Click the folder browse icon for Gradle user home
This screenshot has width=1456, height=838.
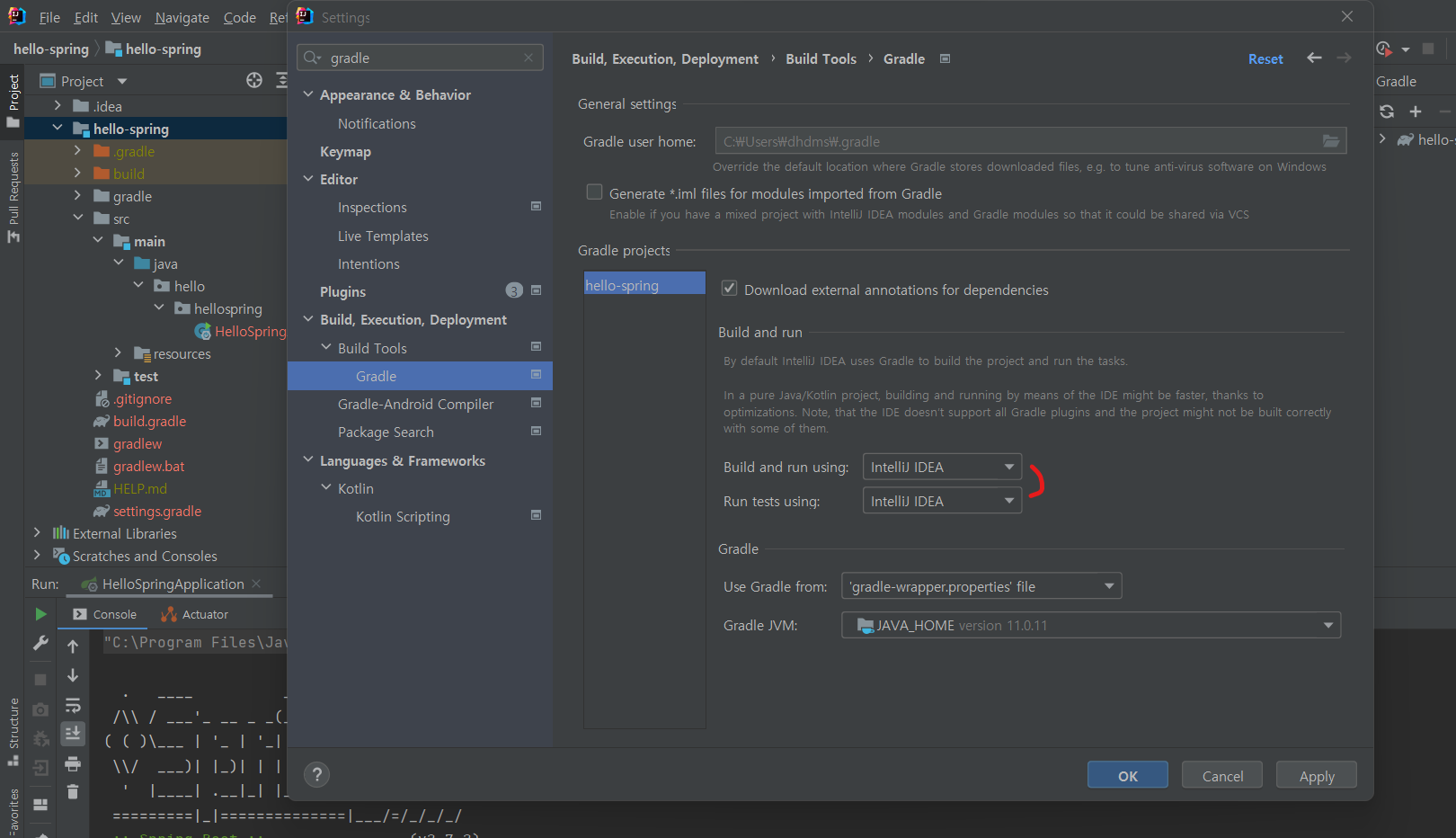coord(1331,141)
